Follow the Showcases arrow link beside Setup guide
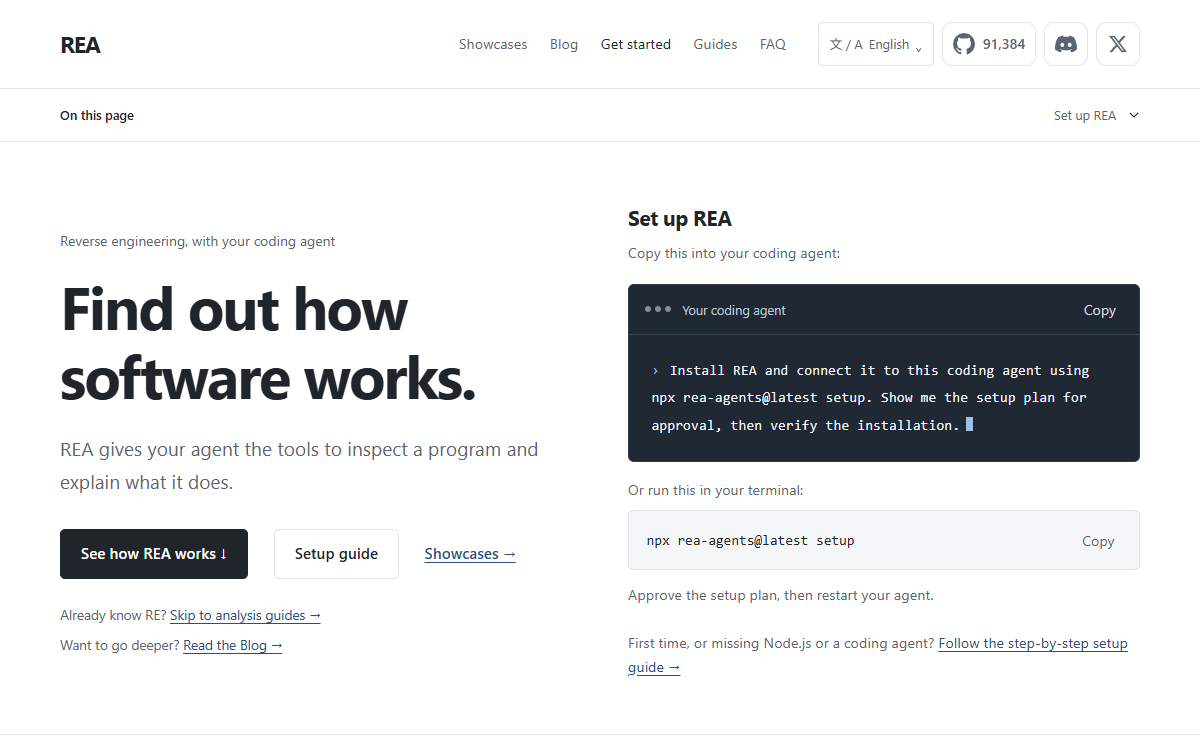The width and height of the screenshot is (1200, 750). click(x=470, y=554)
